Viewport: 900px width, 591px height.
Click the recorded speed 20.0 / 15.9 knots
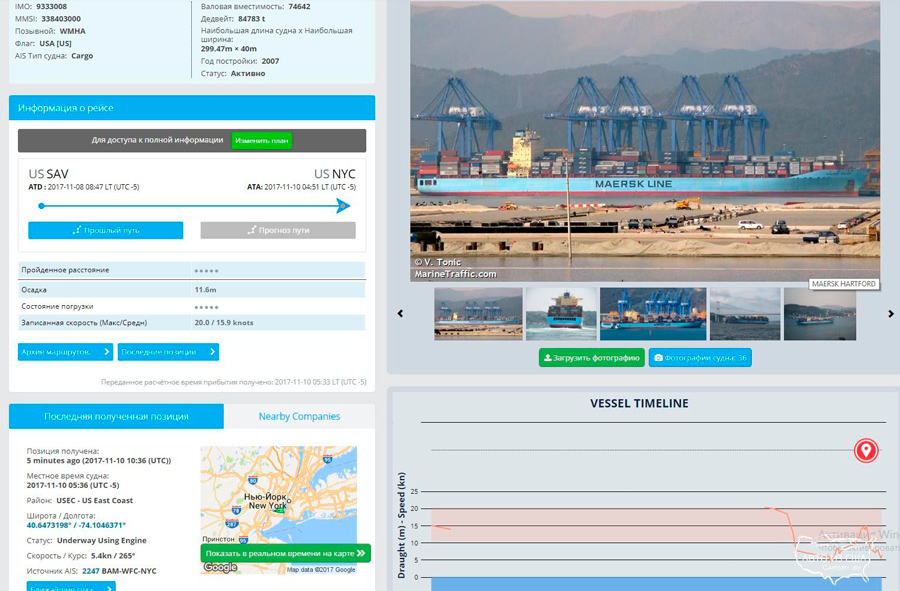tap(224, 322)
